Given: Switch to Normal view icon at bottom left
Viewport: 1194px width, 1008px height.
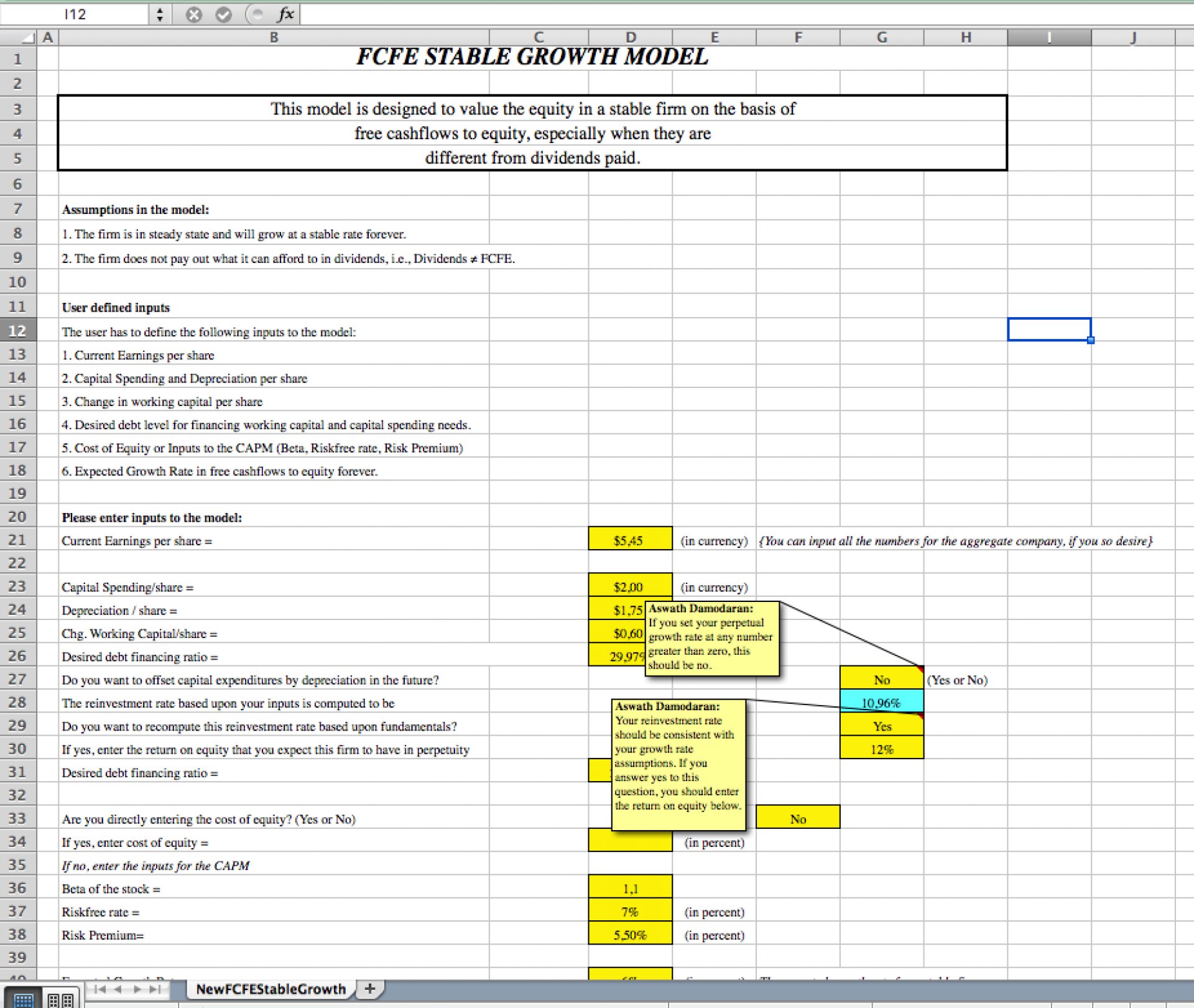Looking at the screenshot, I should [x=24, y=999].
